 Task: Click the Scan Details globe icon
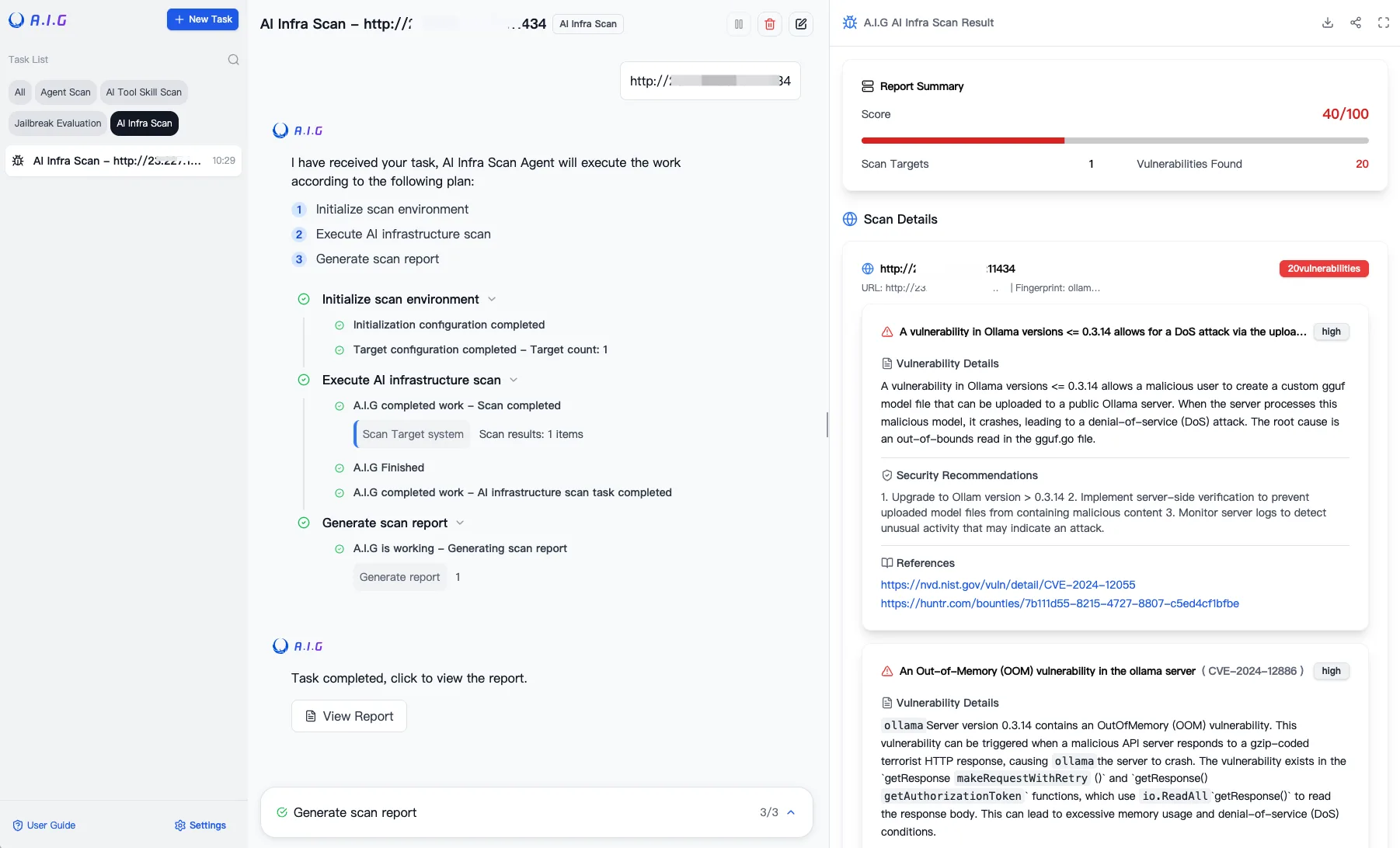[850, 219]
